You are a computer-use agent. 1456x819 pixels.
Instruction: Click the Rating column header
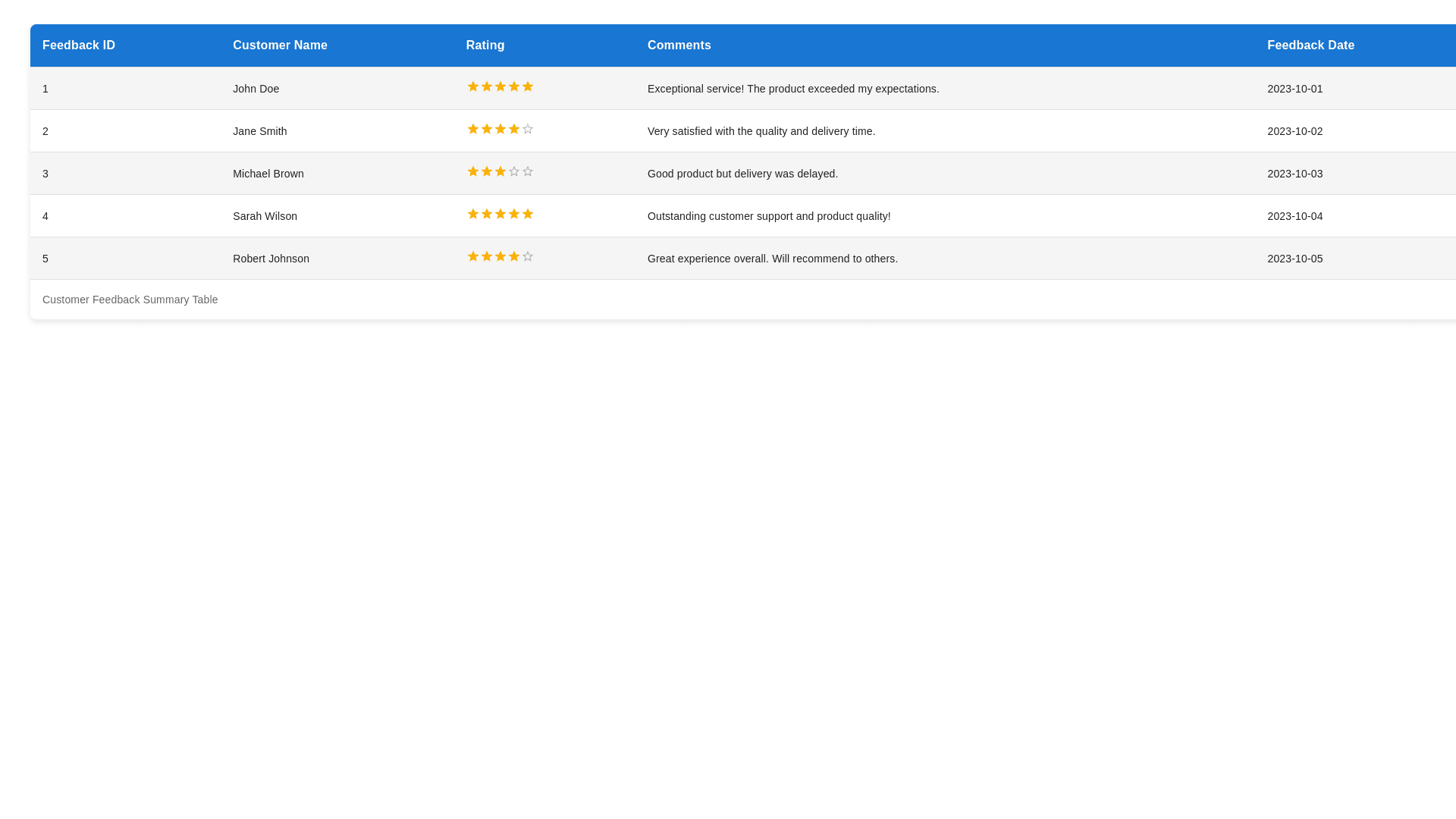(x=485, y=45)
